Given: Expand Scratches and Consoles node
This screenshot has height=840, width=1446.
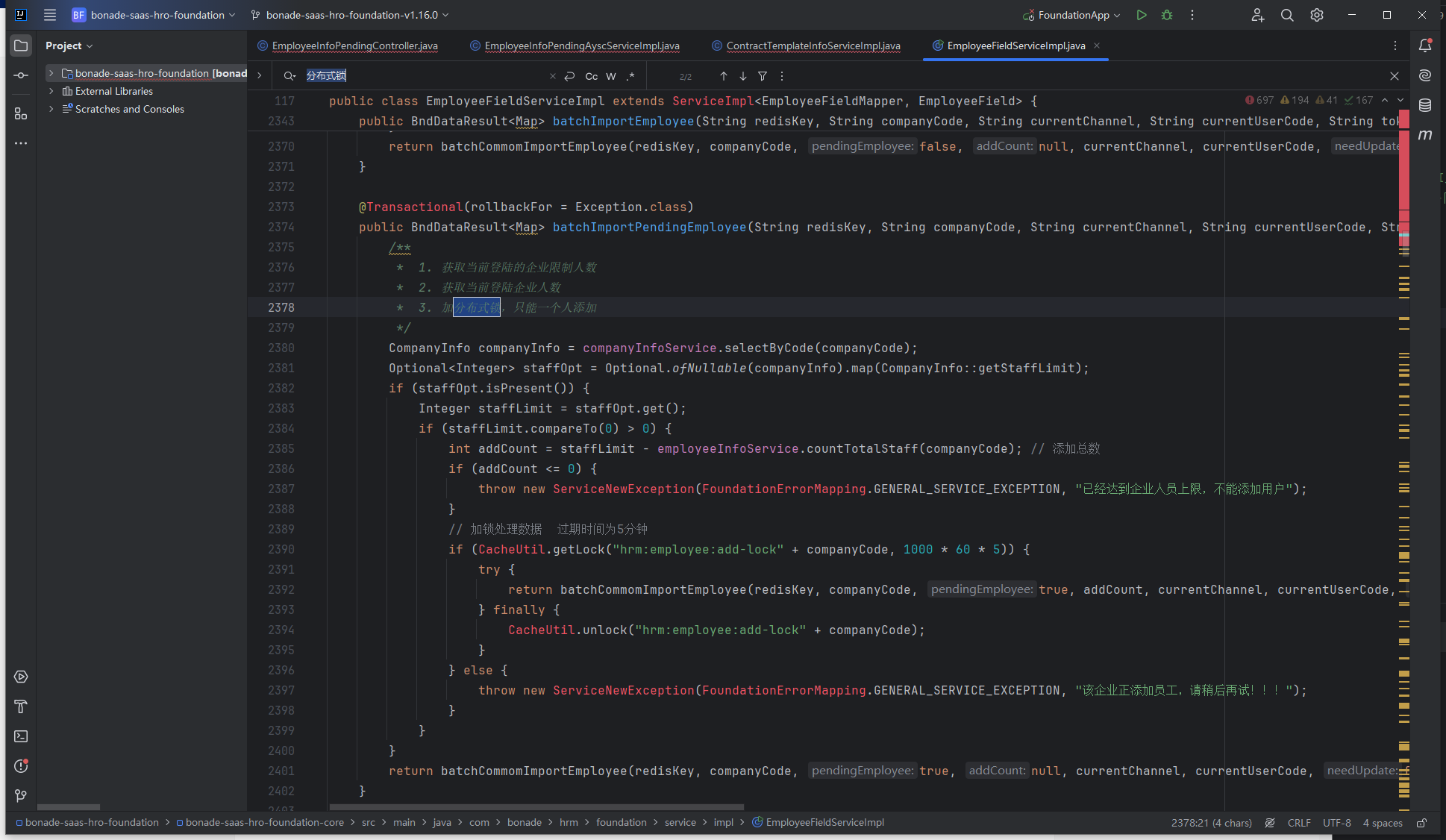Looking at the screenshot, I should coord(51,109).
